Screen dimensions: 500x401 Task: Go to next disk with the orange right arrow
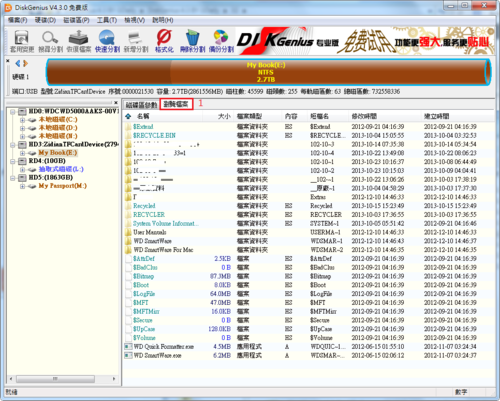coord(25,63)
